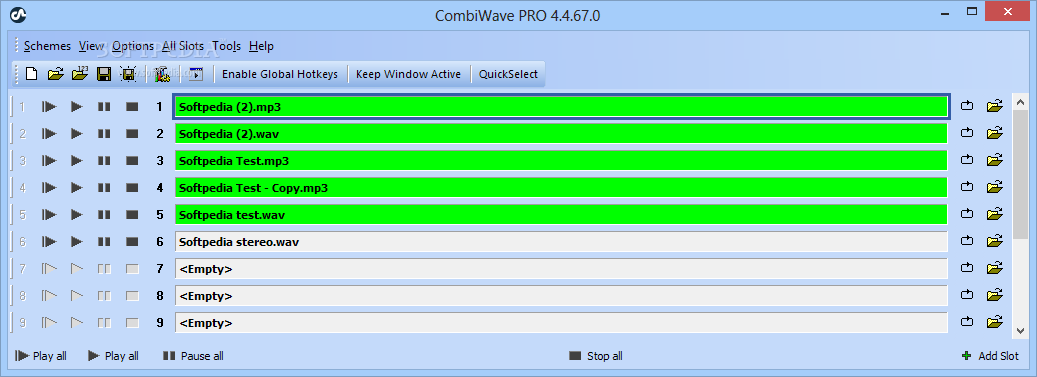The width and height of the screenshot is (1037, 377).
Task: Click scrollbar up arrow of slot list
Action: pyautogui.click(x=1020, y=103)
